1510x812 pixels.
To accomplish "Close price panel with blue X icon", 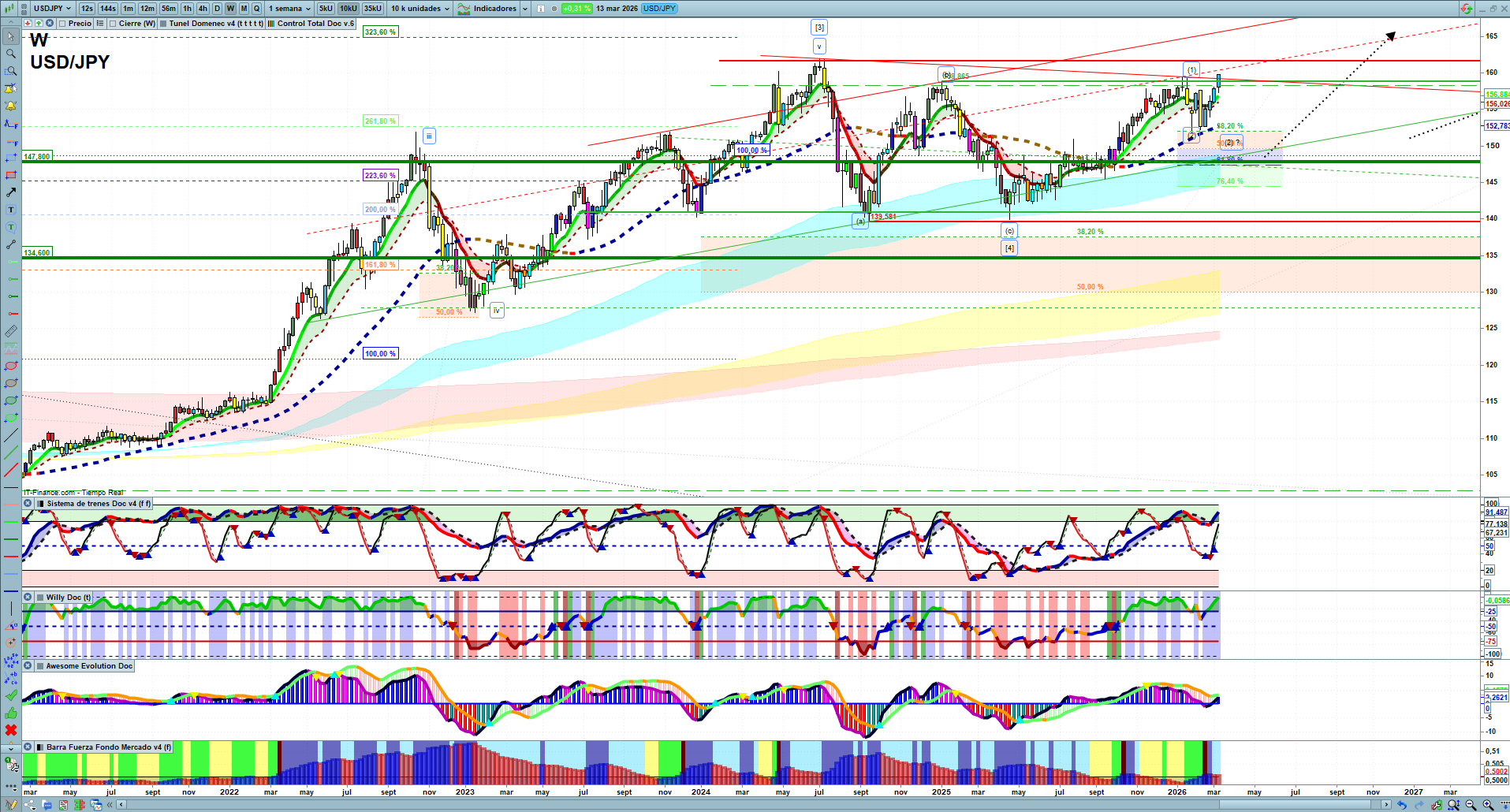I will click(x=50, y=24).
